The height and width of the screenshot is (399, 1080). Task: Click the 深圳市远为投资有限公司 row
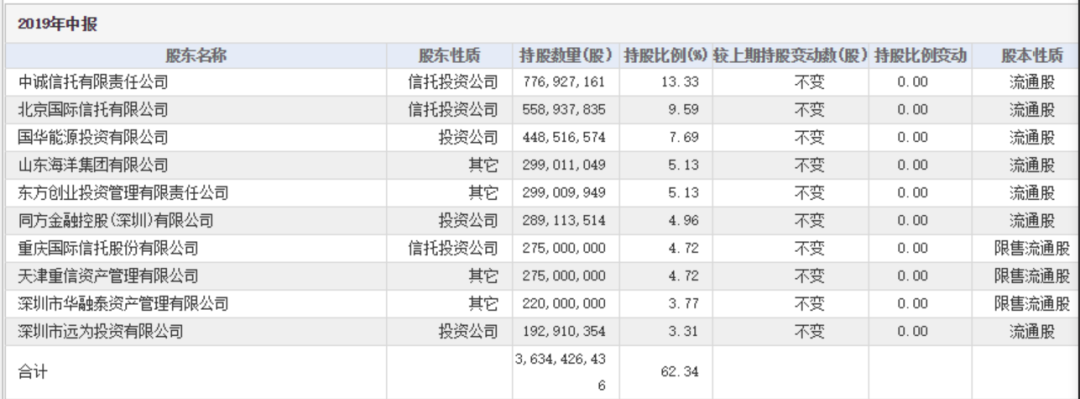point(540,331)
